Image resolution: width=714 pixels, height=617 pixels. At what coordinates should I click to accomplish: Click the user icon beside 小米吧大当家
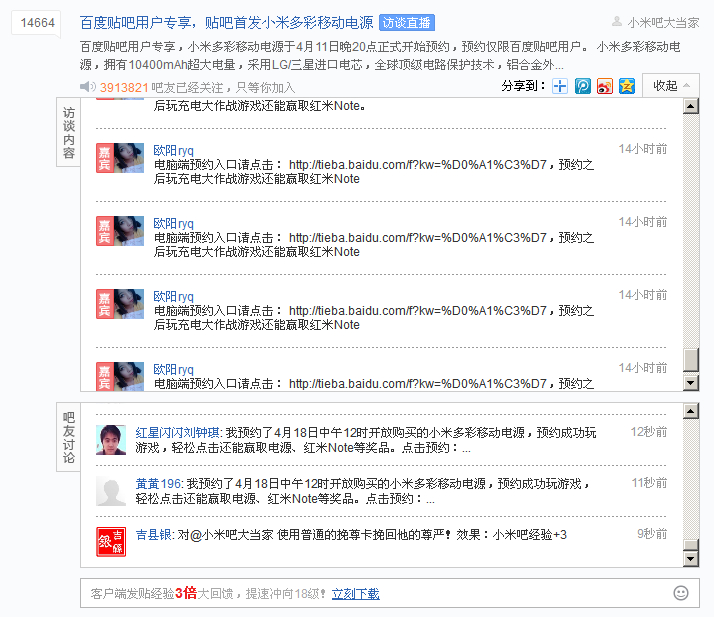(617, 21)
